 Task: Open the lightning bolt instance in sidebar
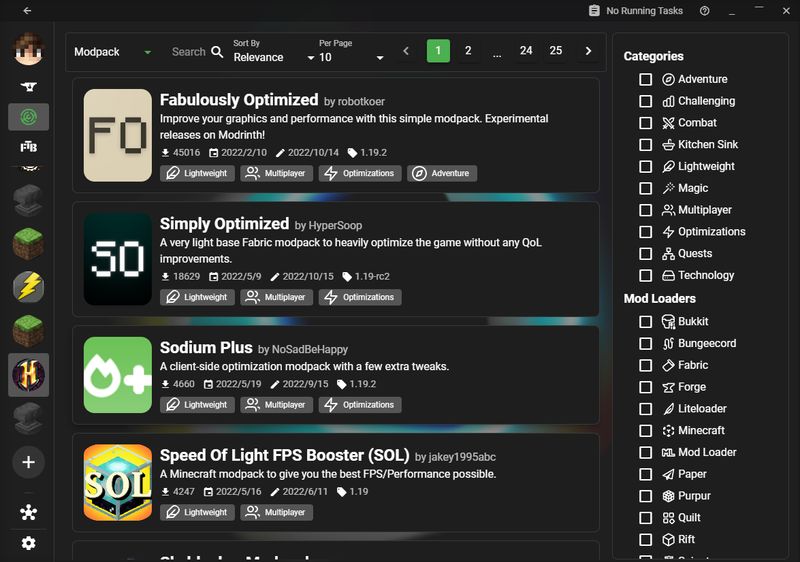click(x=29, y=287)
